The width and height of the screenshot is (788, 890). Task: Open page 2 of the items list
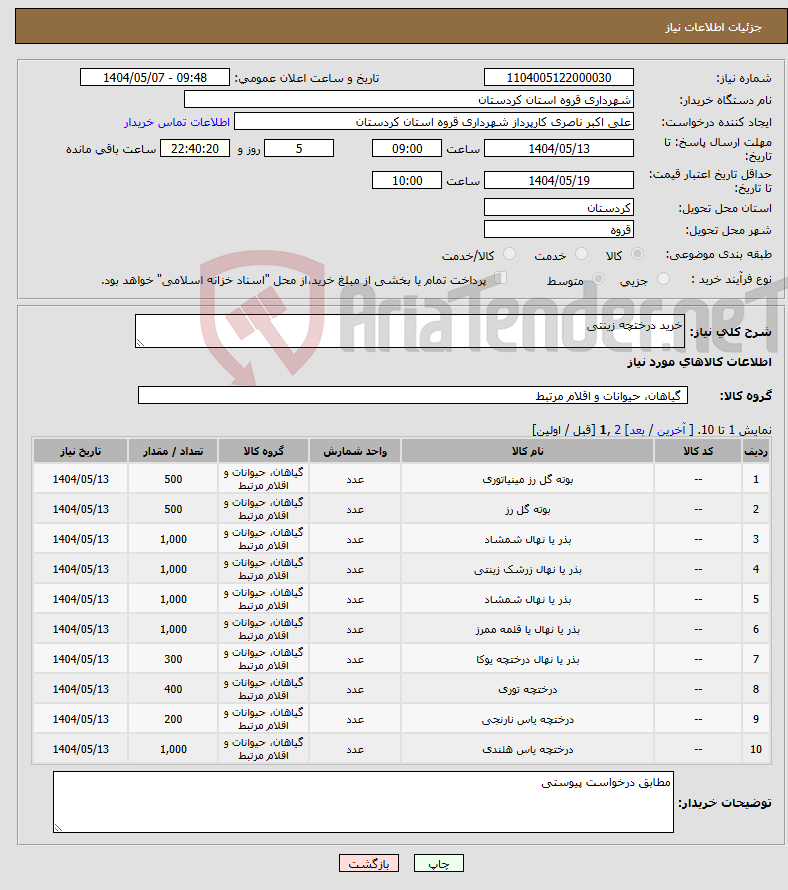[x=618, y=430]
